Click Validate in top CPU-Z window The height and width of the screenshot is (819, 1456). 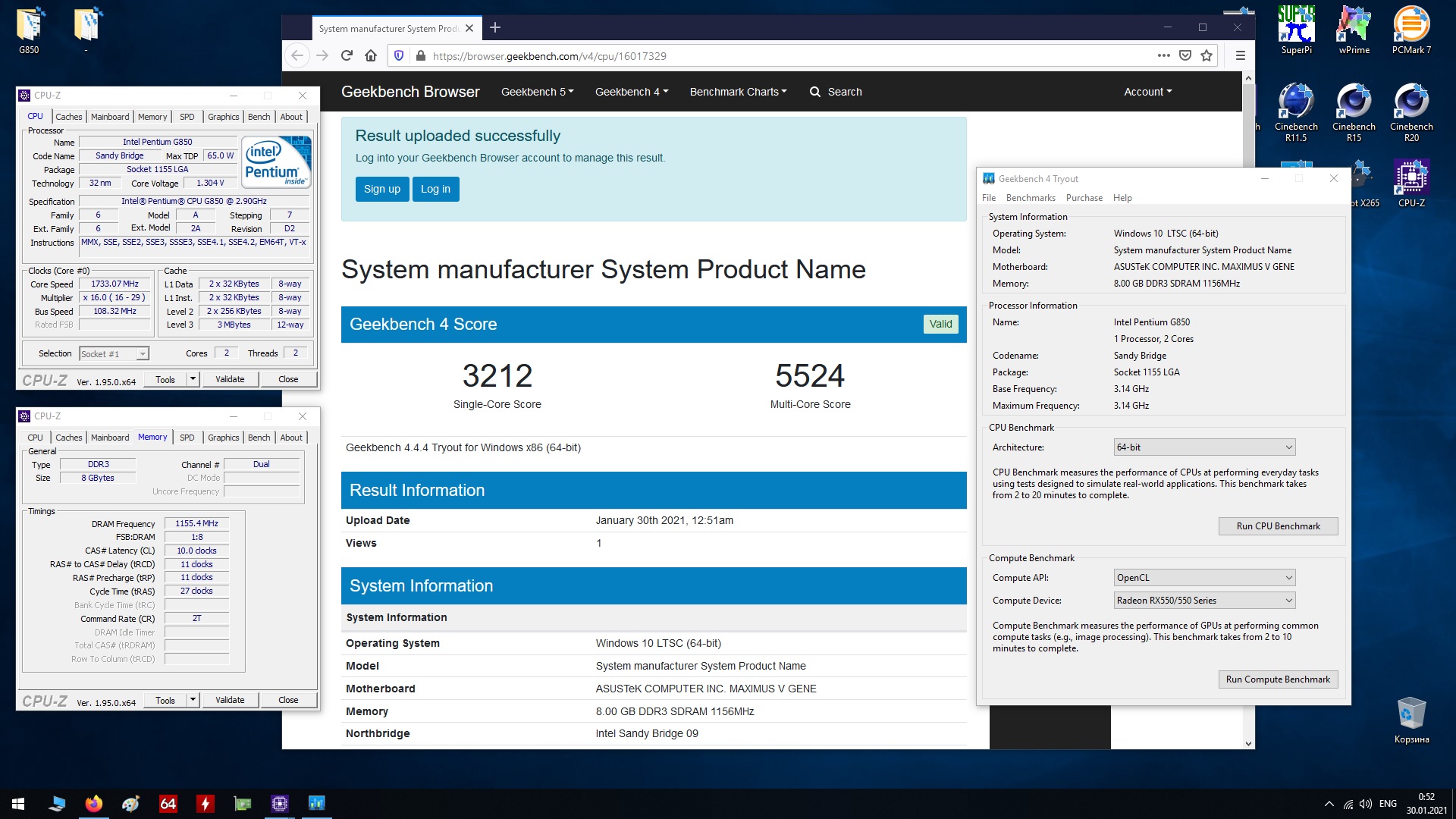pos(230,379)
